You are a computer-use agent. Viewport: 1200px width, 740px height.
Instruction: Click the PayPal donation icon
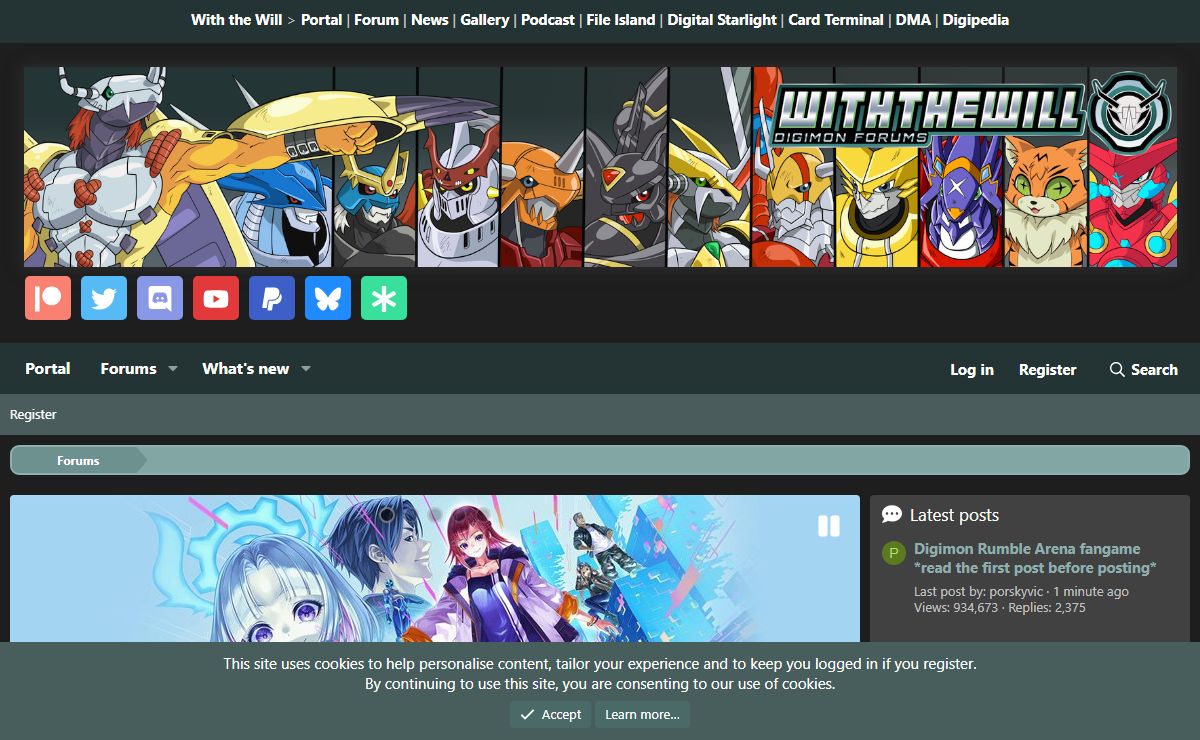point(272,298)
